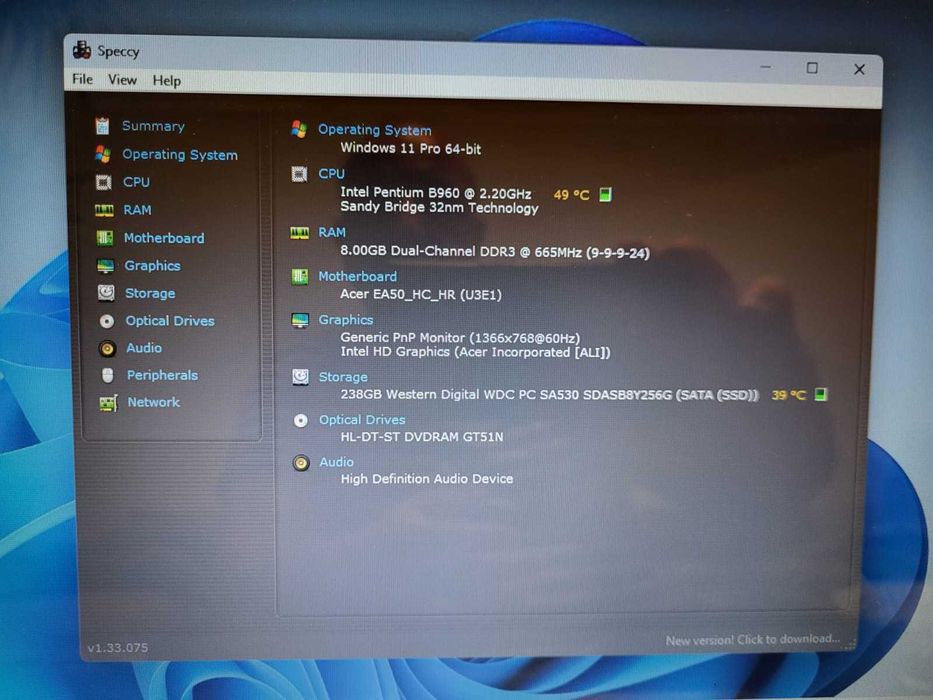View Peripherals label in sidebar
Screen dimensions: 933x700
tap(162, 375)
